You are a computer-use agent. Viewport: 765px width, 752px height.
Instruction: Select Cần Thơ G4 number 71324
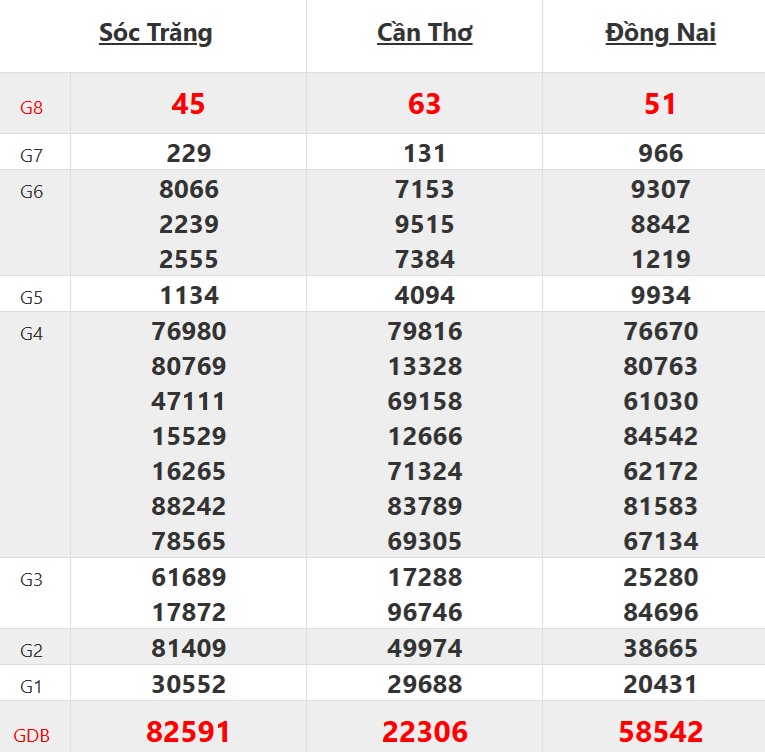click(x=424, y=471)
